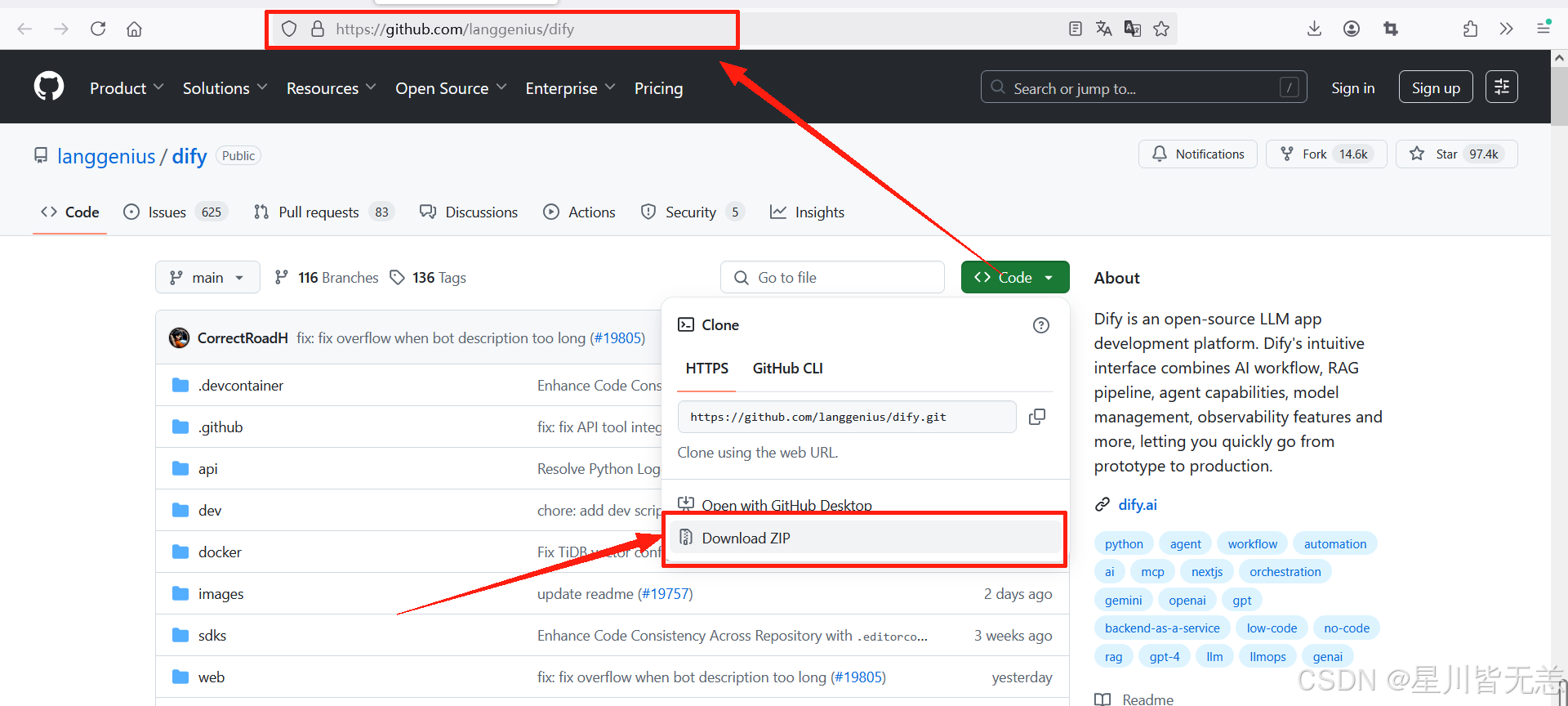Screen dimensions: 1568x706
Task: Expand the Open Source menu
Action: coord(451,87)
